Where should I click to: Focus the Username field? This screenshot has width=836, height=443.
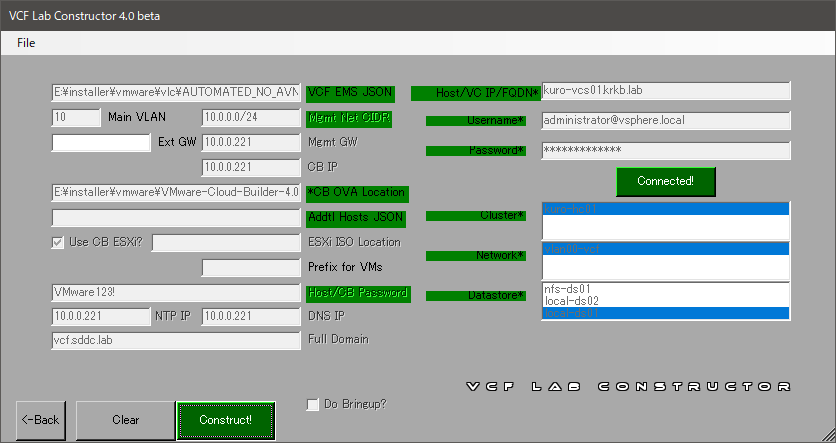click(x=665, y=120)
